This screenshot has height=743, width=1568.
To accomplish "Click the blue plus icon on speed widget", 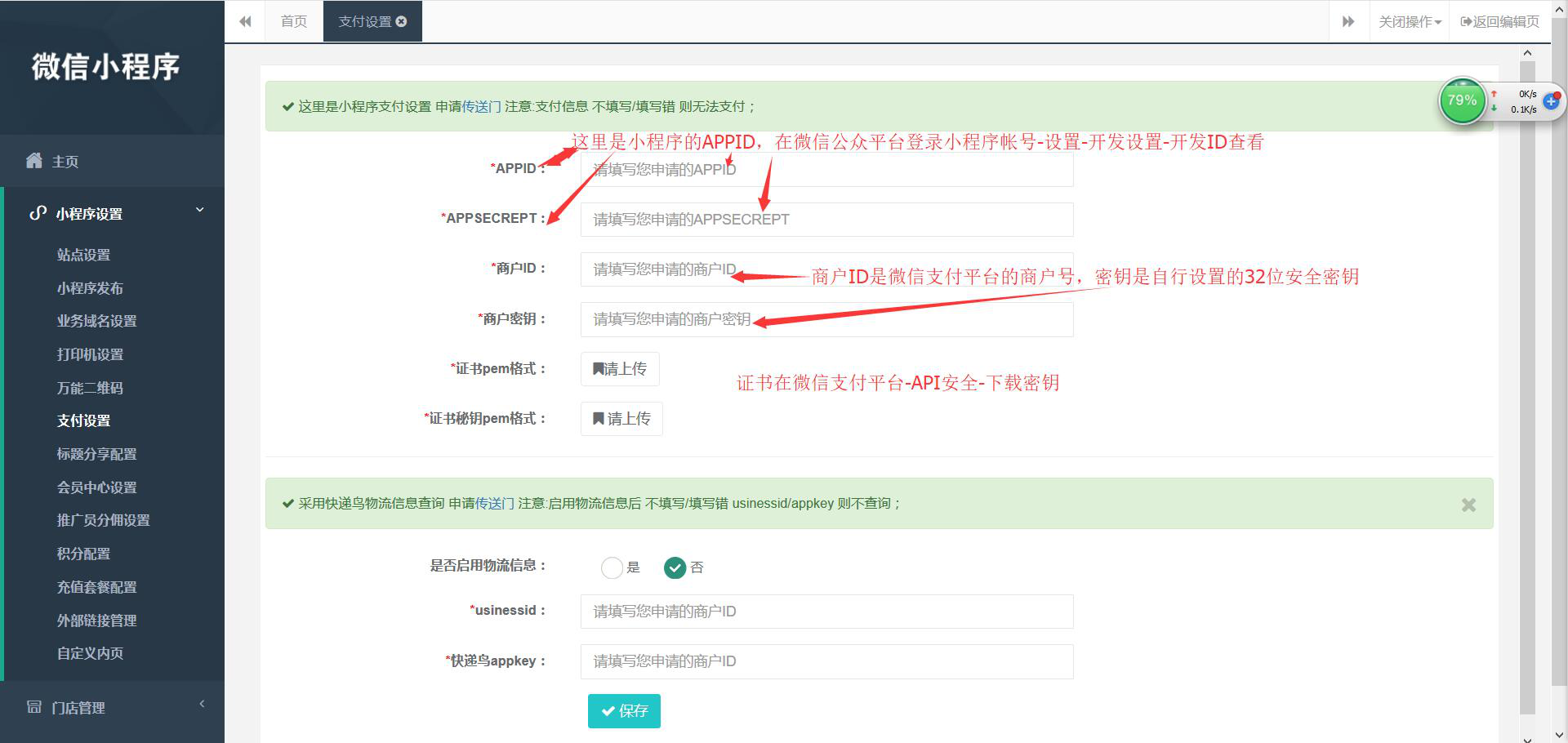I will (1552, 102).
